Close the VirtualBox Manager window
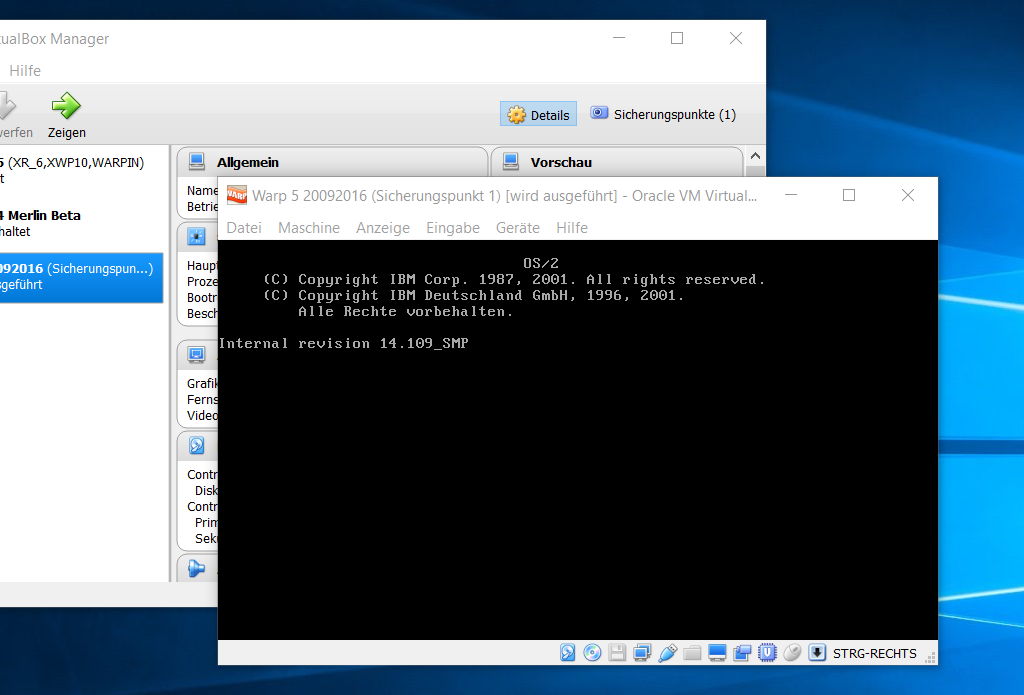The height and width of the screenshot is (695, 1024). [x=736, y=38]
